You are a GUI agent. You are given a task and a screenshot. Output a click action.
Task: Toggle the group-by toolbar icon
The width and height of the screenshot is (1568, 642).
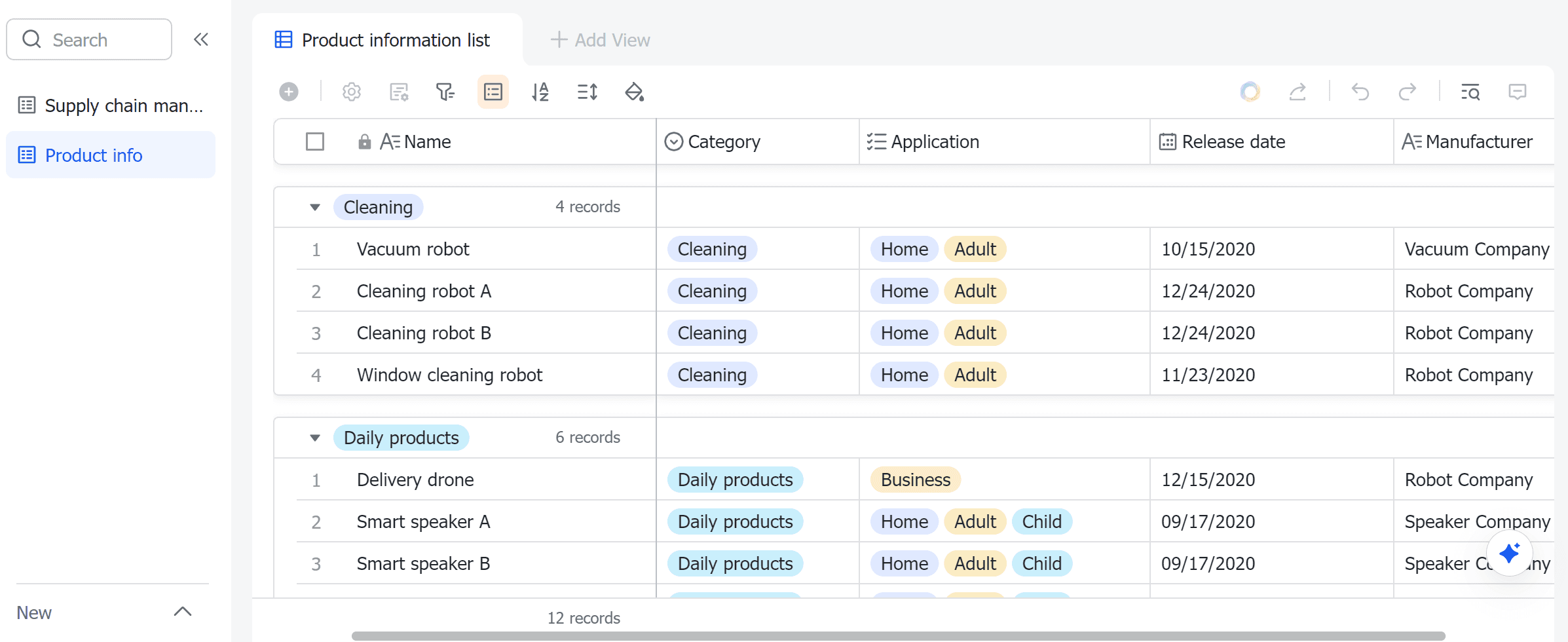pos(493,92)
